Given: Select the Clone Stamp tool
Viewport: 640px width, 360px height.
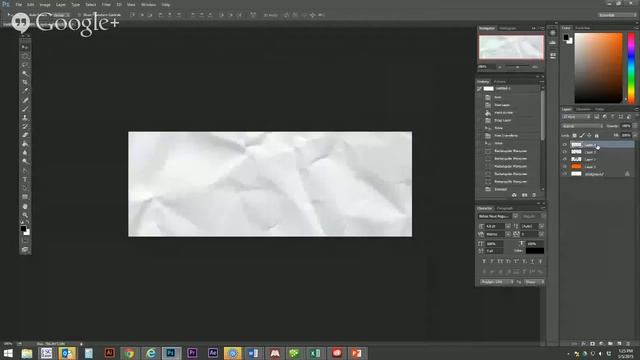Looking at the screenshot, I should pos(25,118).
